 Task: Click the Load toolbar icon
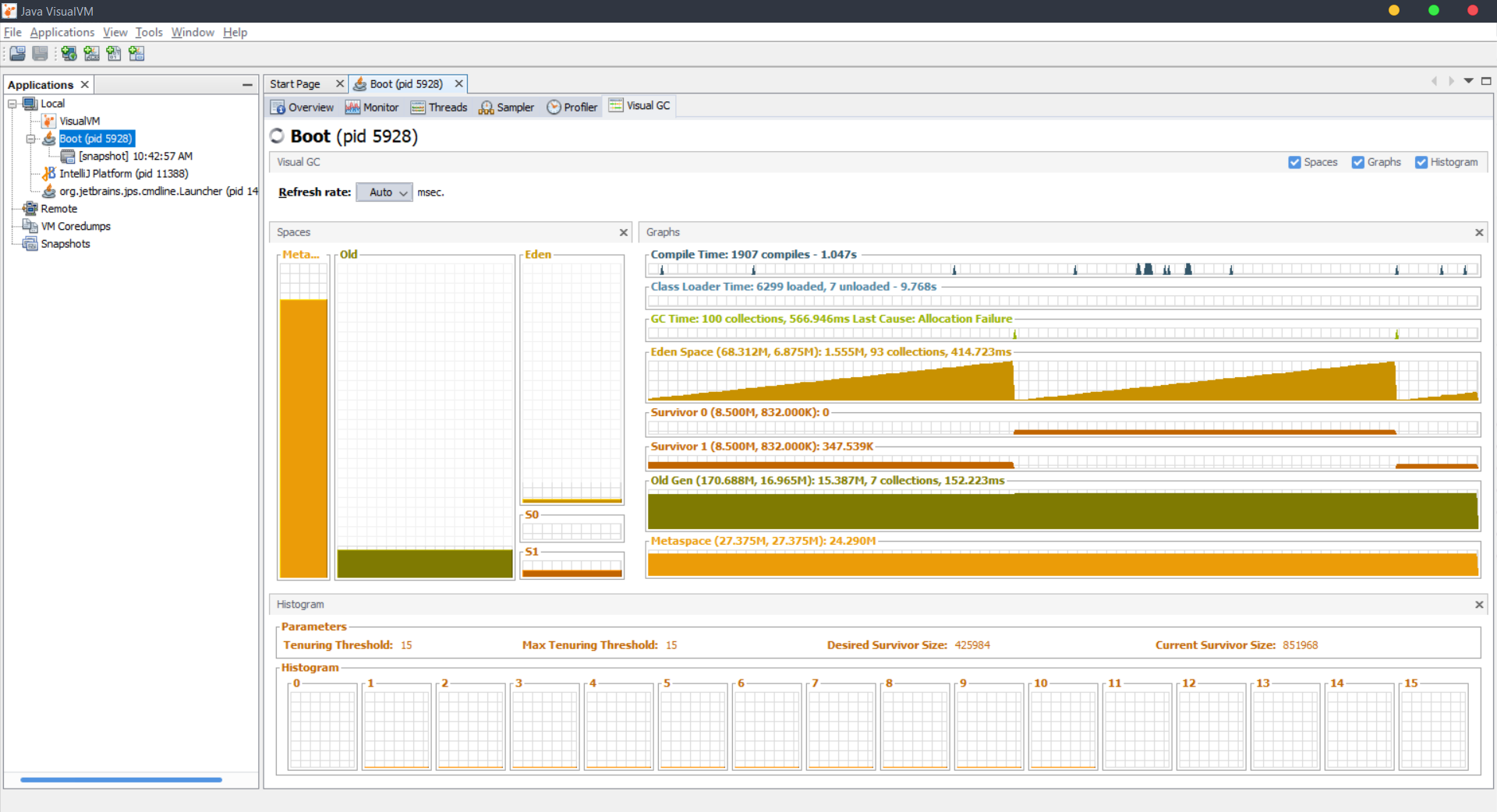pos(17,54)
